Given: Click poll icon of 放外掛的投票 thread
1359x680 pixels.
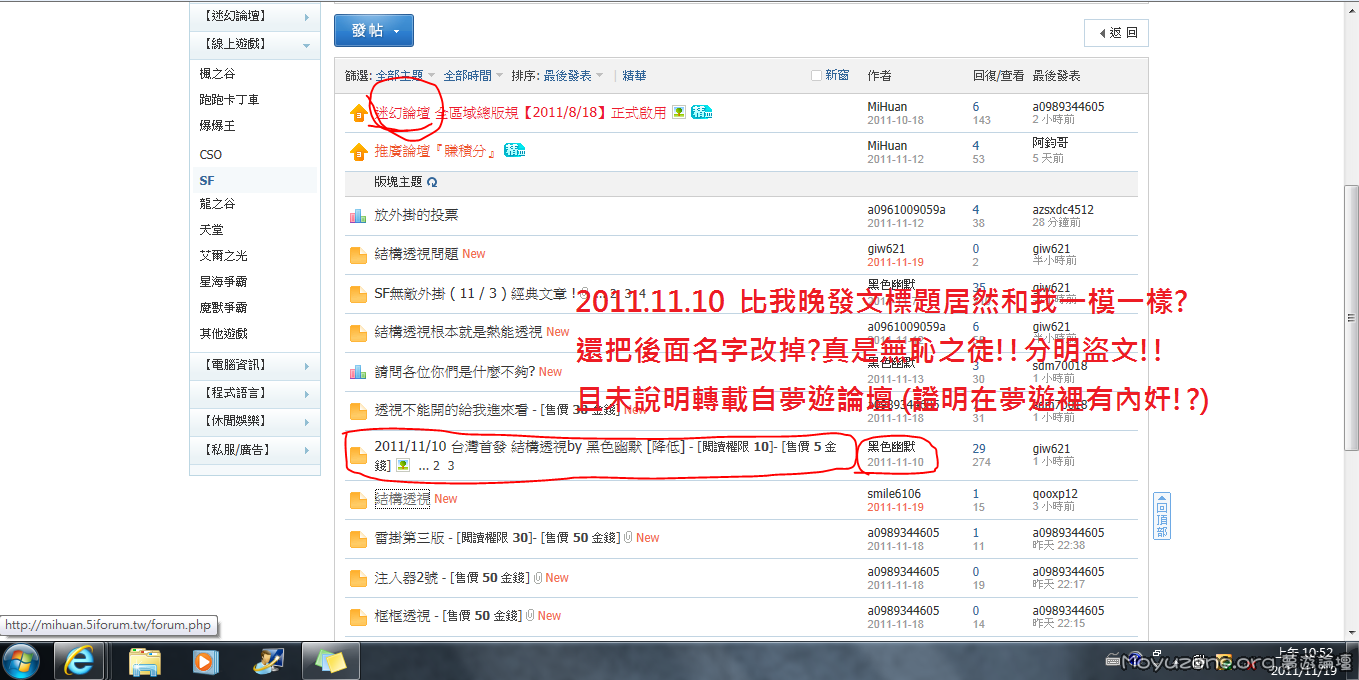Looking at the screenshot, I should [x=358, y=215].
